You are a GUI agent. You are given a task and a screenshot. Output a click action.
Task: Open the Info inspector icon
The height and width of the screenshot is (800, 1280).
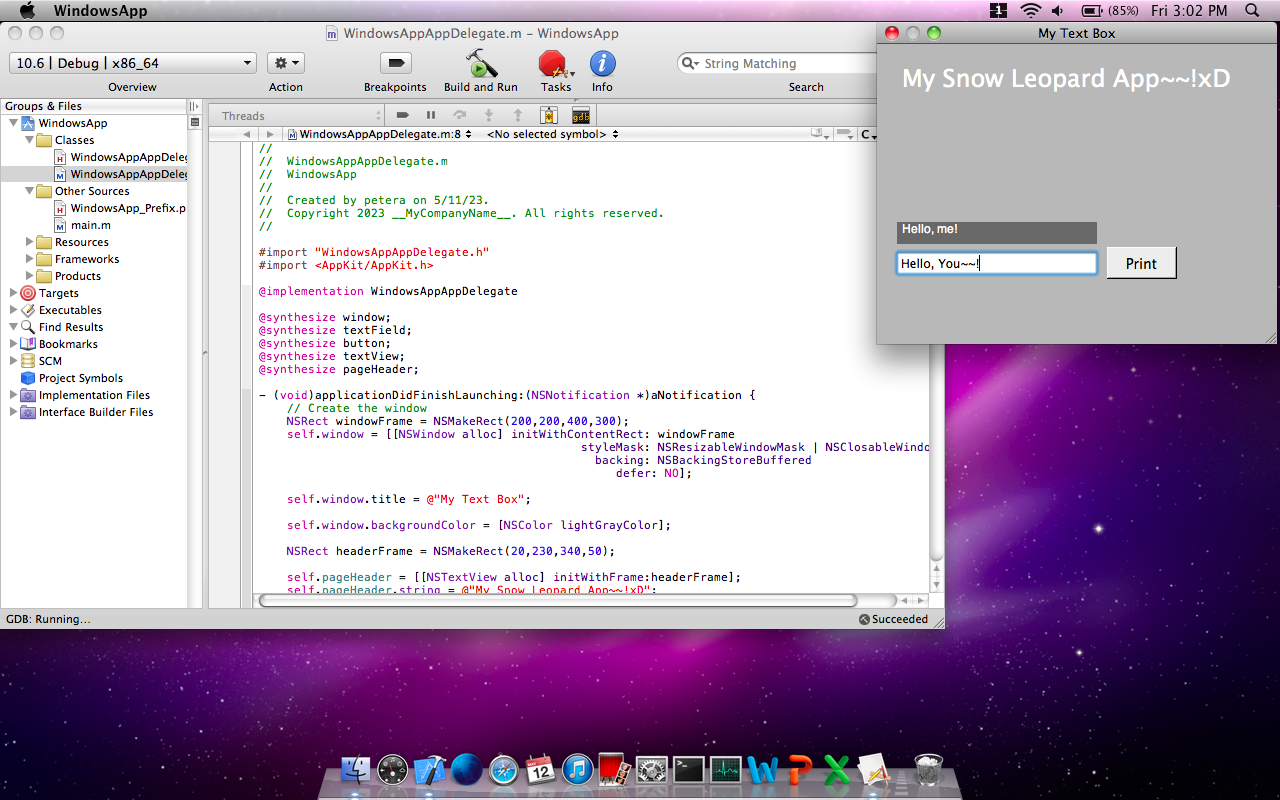point(602,64)
